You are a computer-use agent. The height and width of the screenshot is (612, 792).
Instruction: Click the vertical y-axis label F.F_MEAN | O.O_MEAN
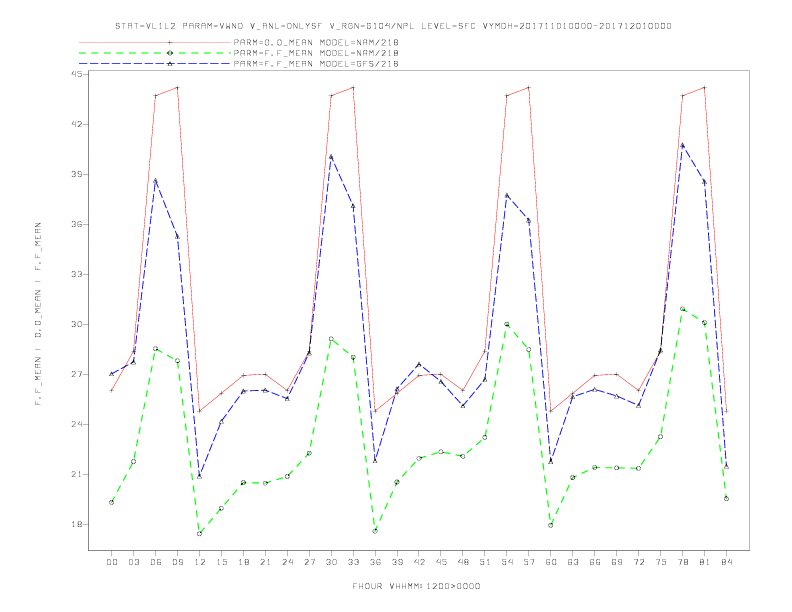pos(38,314)
